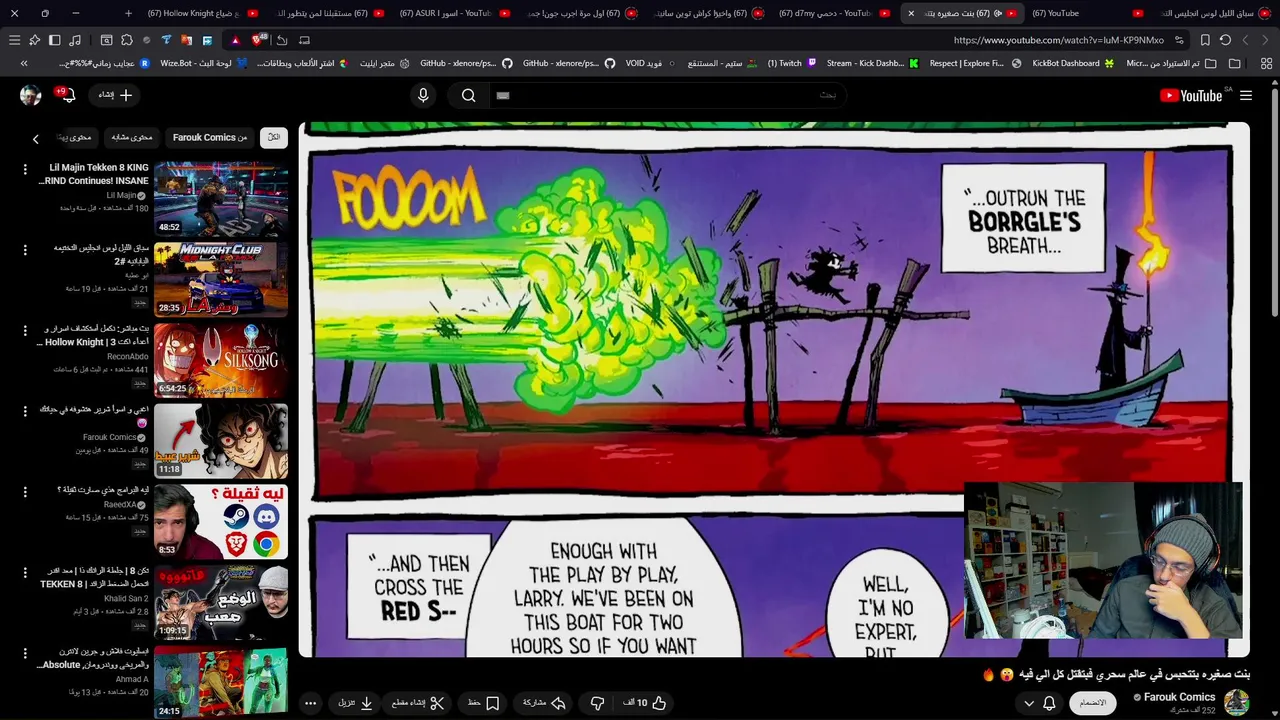Click the 'حفظ' save button

[484, 703]
